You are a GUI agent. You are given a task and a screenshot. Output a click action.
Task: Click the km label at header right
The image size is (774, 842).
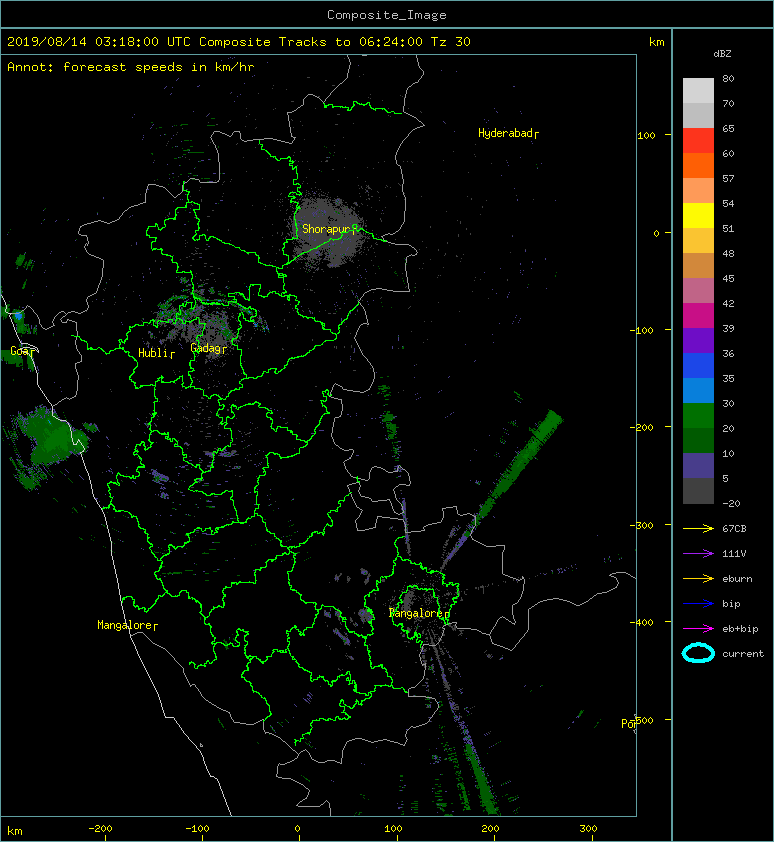656,42
